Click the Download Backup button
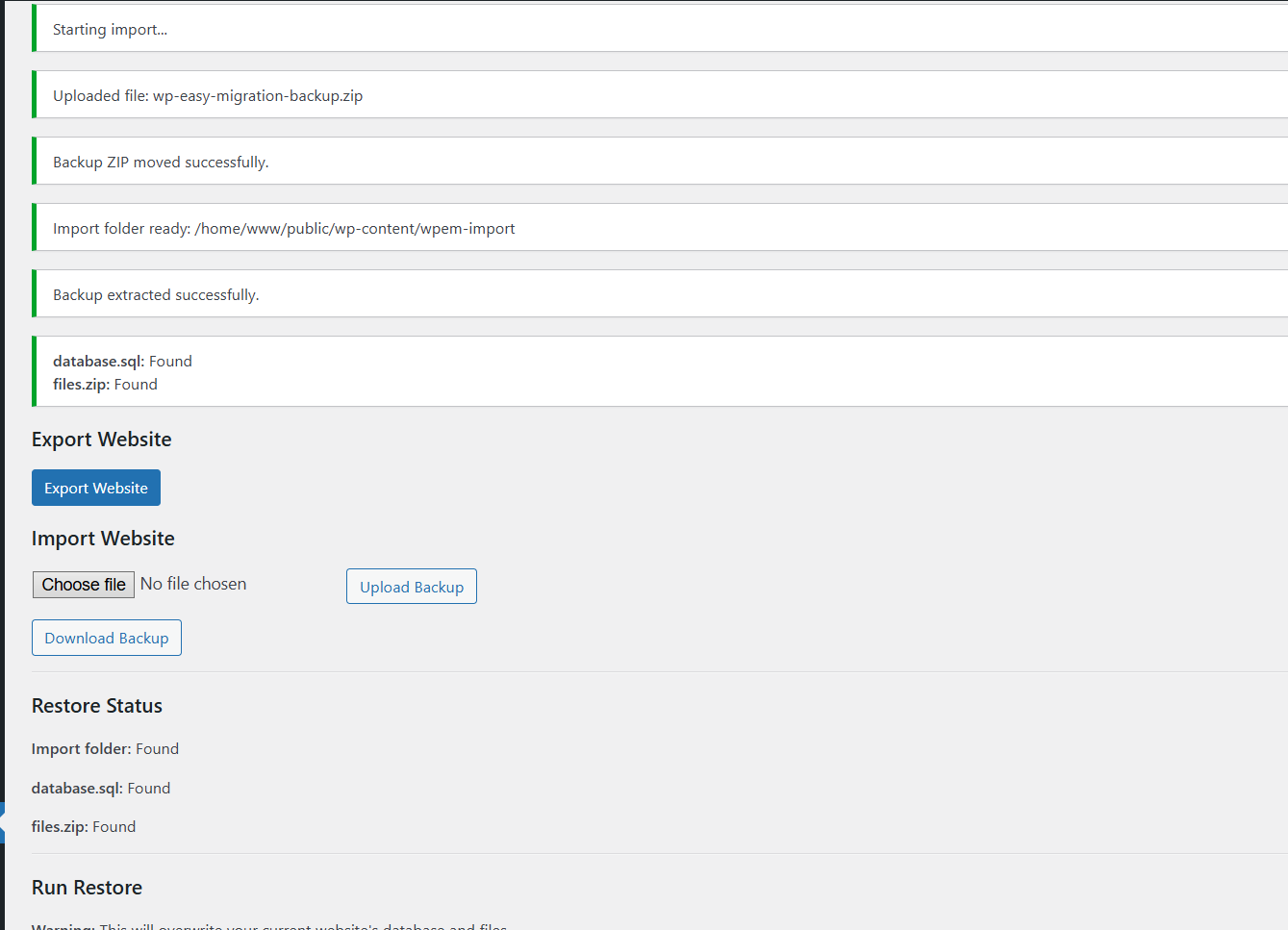Screen dimensions: 1288x930 click(106, 638)
